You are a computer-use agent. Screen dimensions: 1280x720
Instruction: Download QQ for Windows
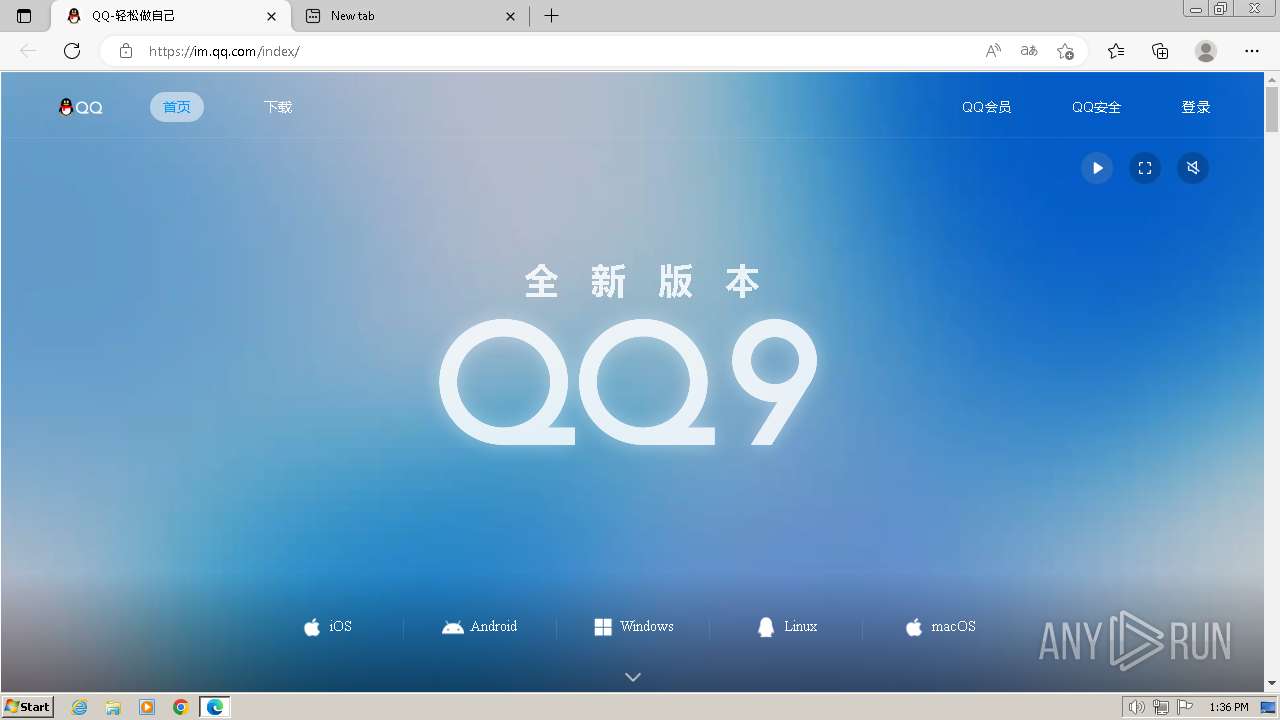(634, 627)
